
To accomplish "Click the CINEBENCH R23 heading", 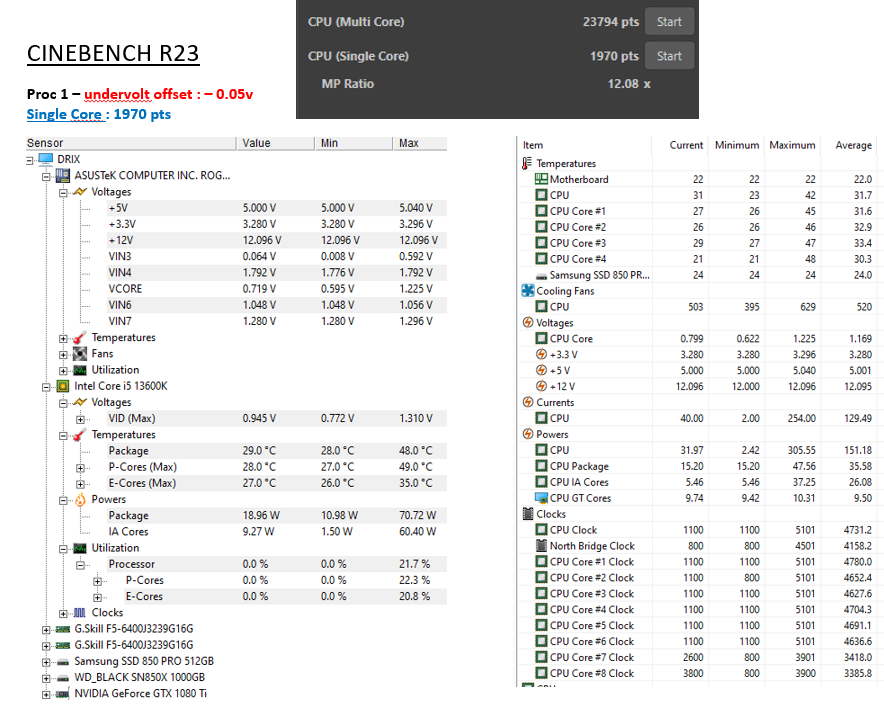I will point(113,54).
